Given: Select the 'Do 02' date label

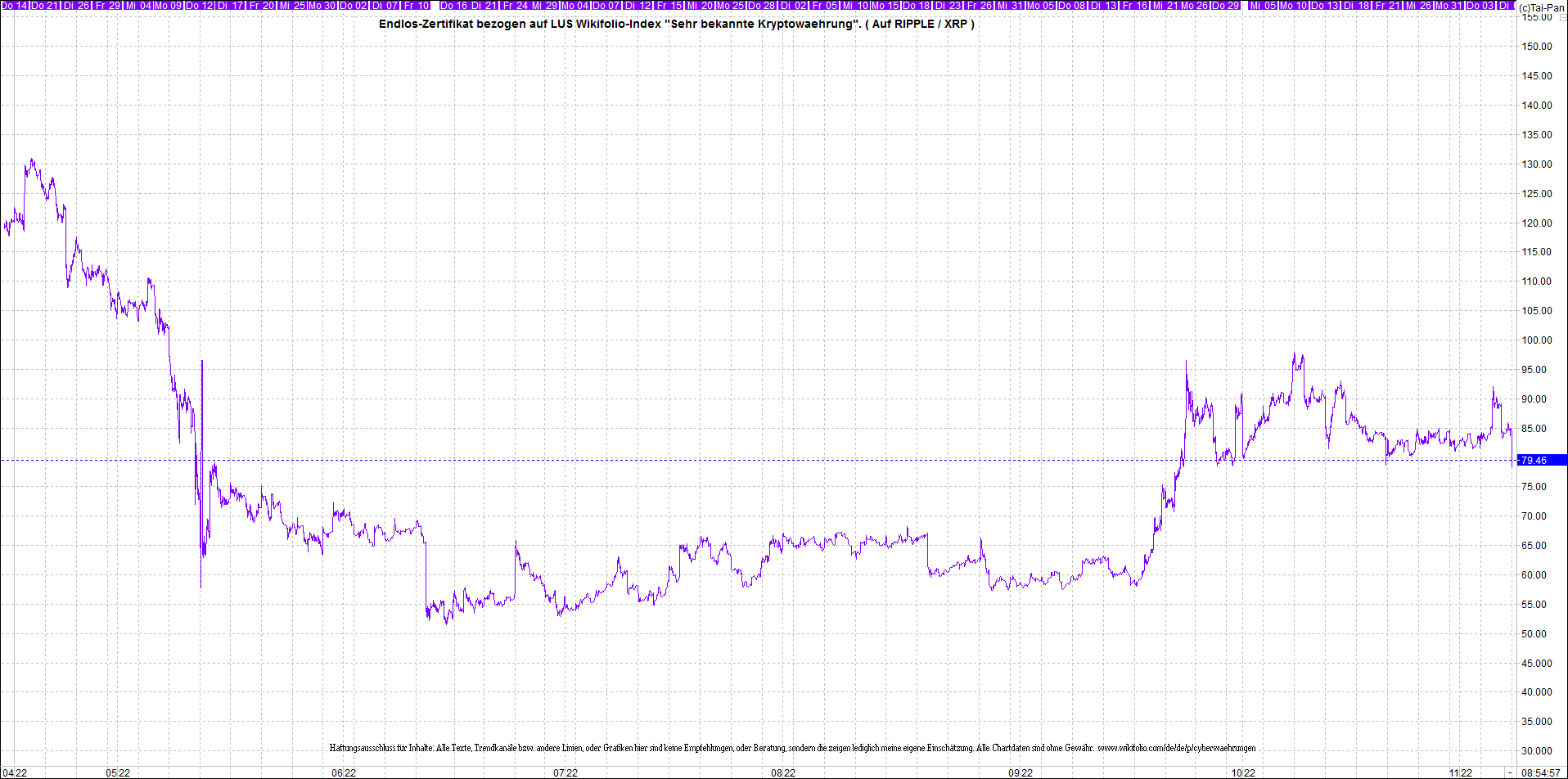Looking at the screenshot, I should [354, 5].
